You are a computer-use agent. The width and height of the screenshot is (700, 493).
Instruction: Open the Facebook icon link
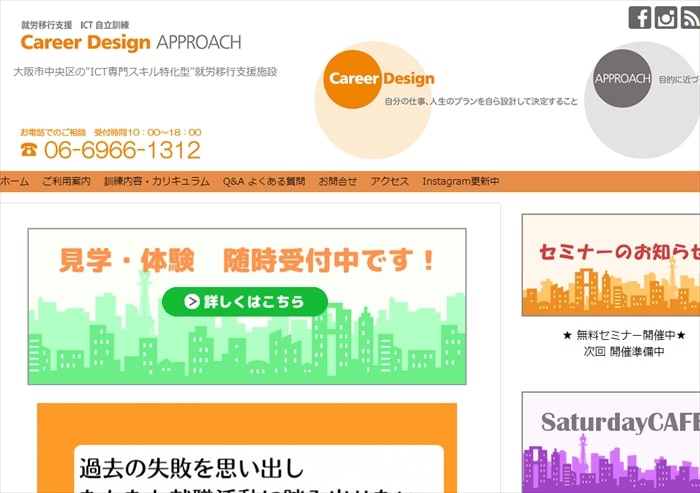pos(640,17)
